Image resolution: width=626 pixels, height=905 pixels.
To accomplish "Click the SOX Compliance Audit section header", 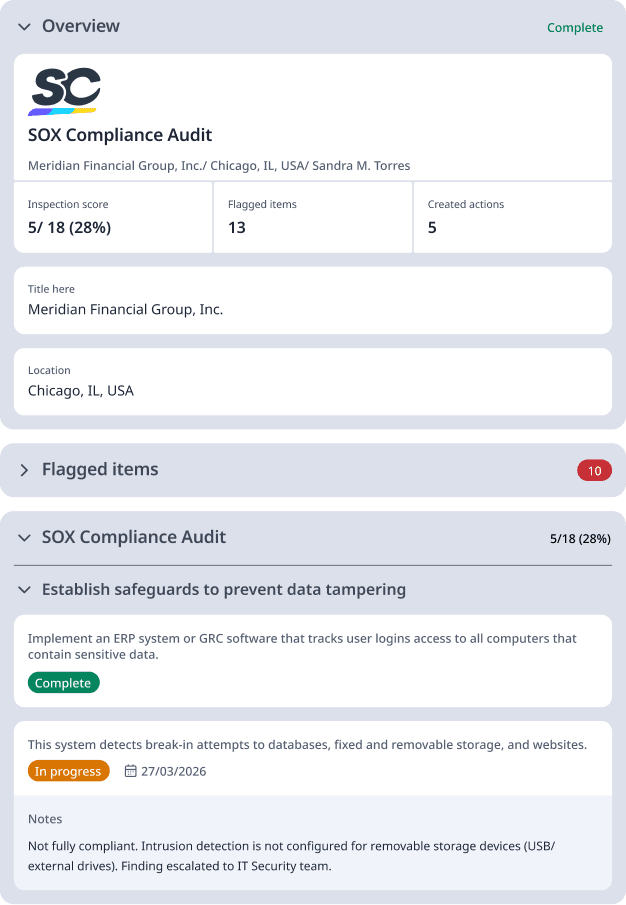I will (x=135, y=537).
